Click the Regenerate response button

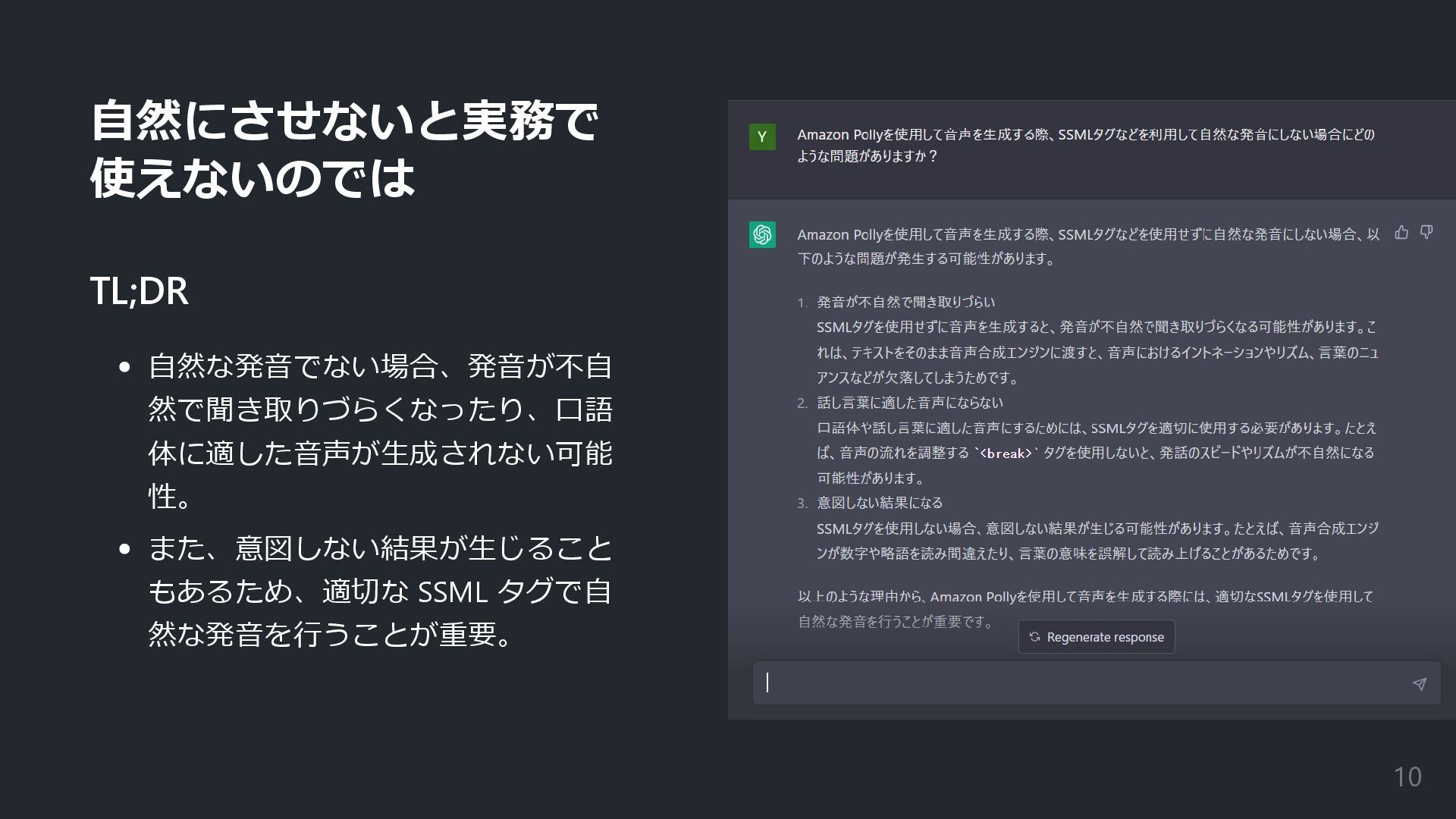coord(1097,637)
